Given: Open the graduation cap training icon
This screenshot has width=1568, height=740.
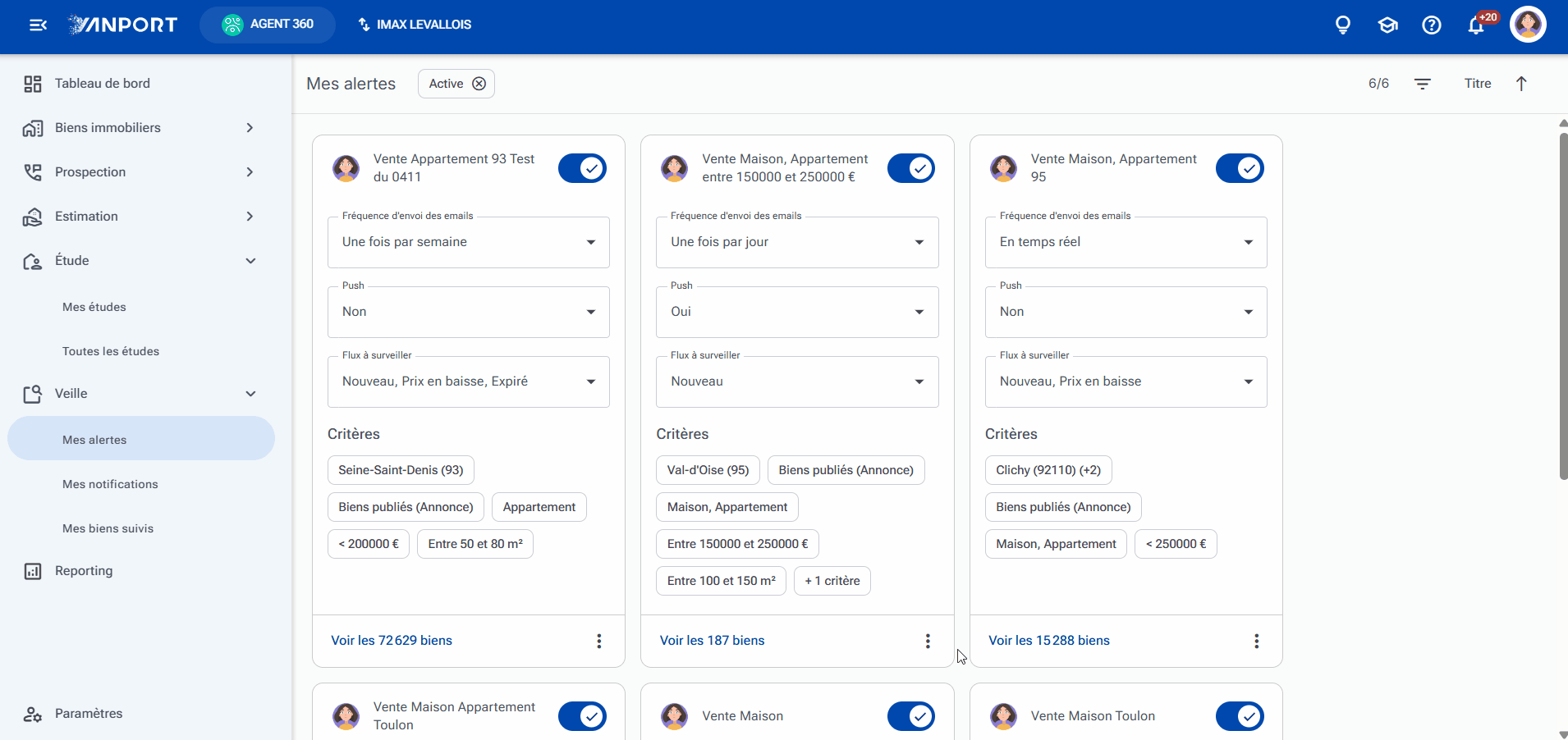Looking at the screenshot, I should pyautogui.click(x=1387, y=25).
